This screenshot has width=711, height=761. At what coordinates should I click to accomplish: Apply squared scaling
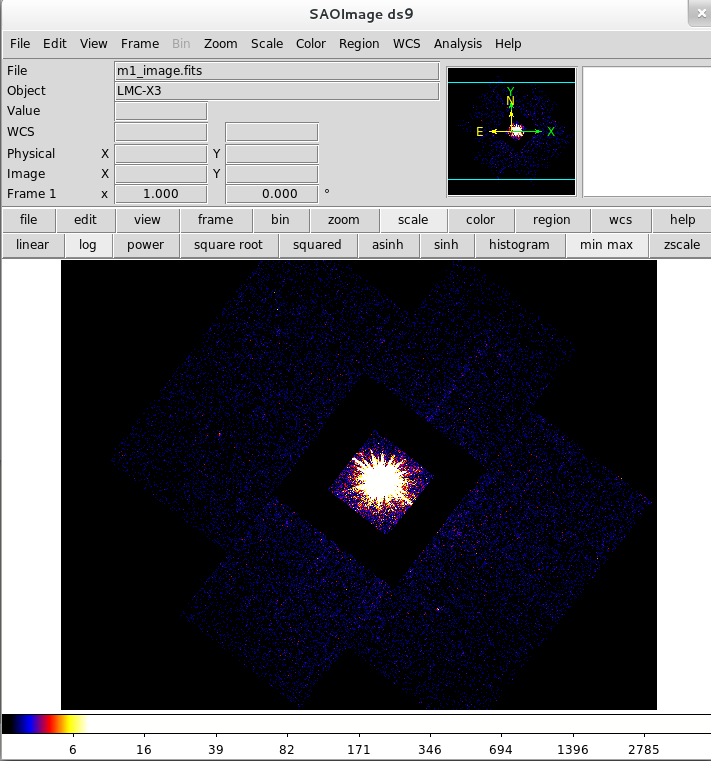point(317,245)
